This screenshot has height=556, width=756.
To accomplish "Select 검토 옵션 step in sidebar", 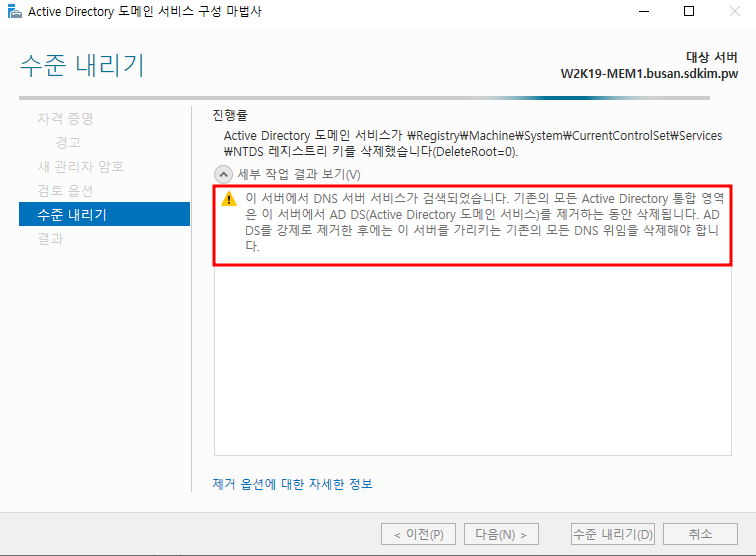I will point(66,190).
